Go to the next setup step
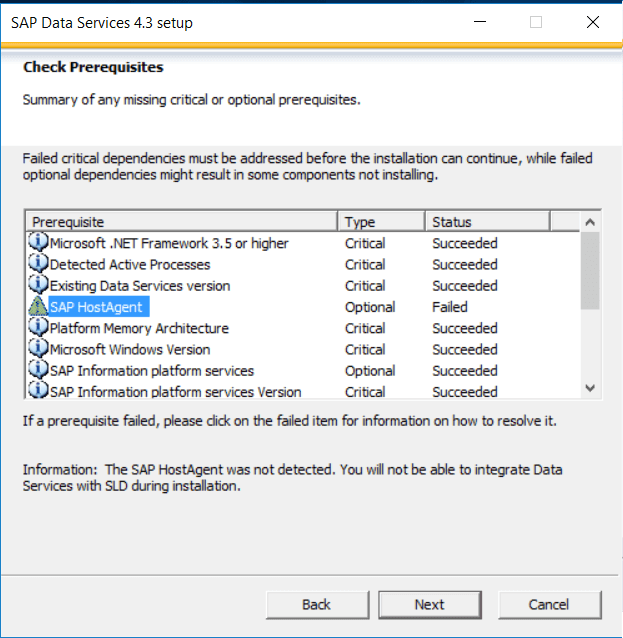The width and height of the screenshot is (623, 638). coord(430,605)
